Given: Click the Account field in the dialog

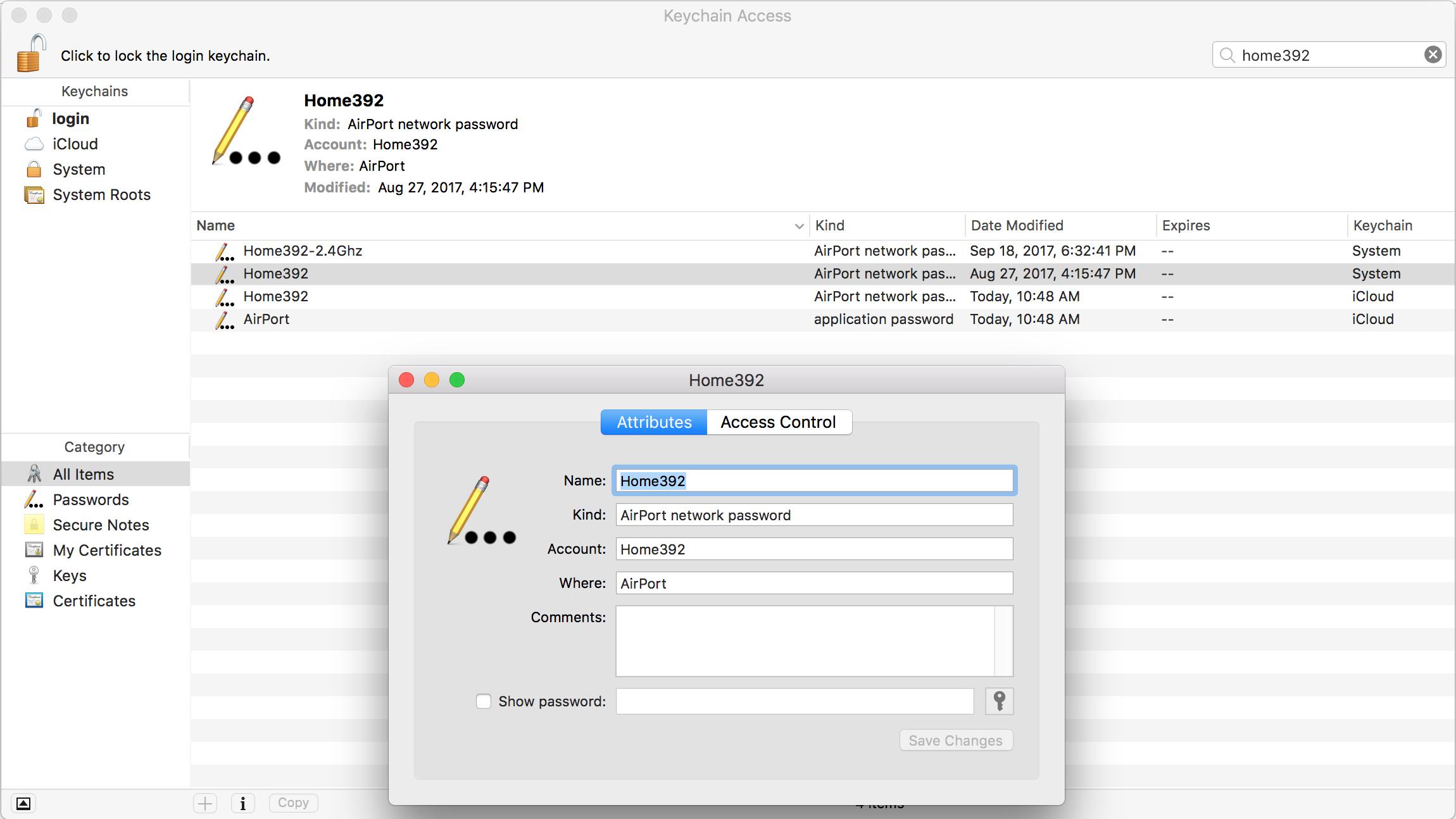Looking at the screenshot, I should tap(814, 549).
